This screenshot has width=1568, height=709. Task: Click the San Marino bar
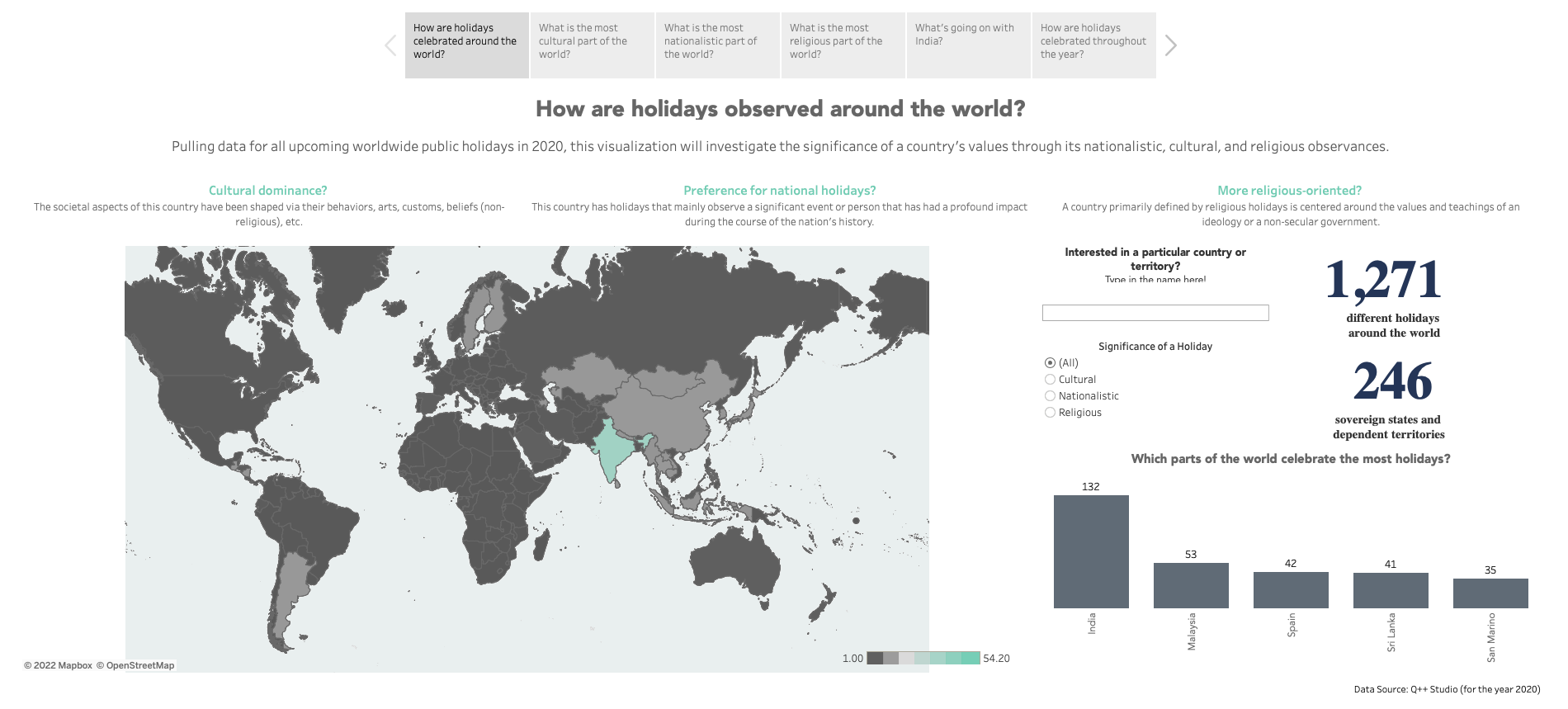click(x=1490, y=593)
